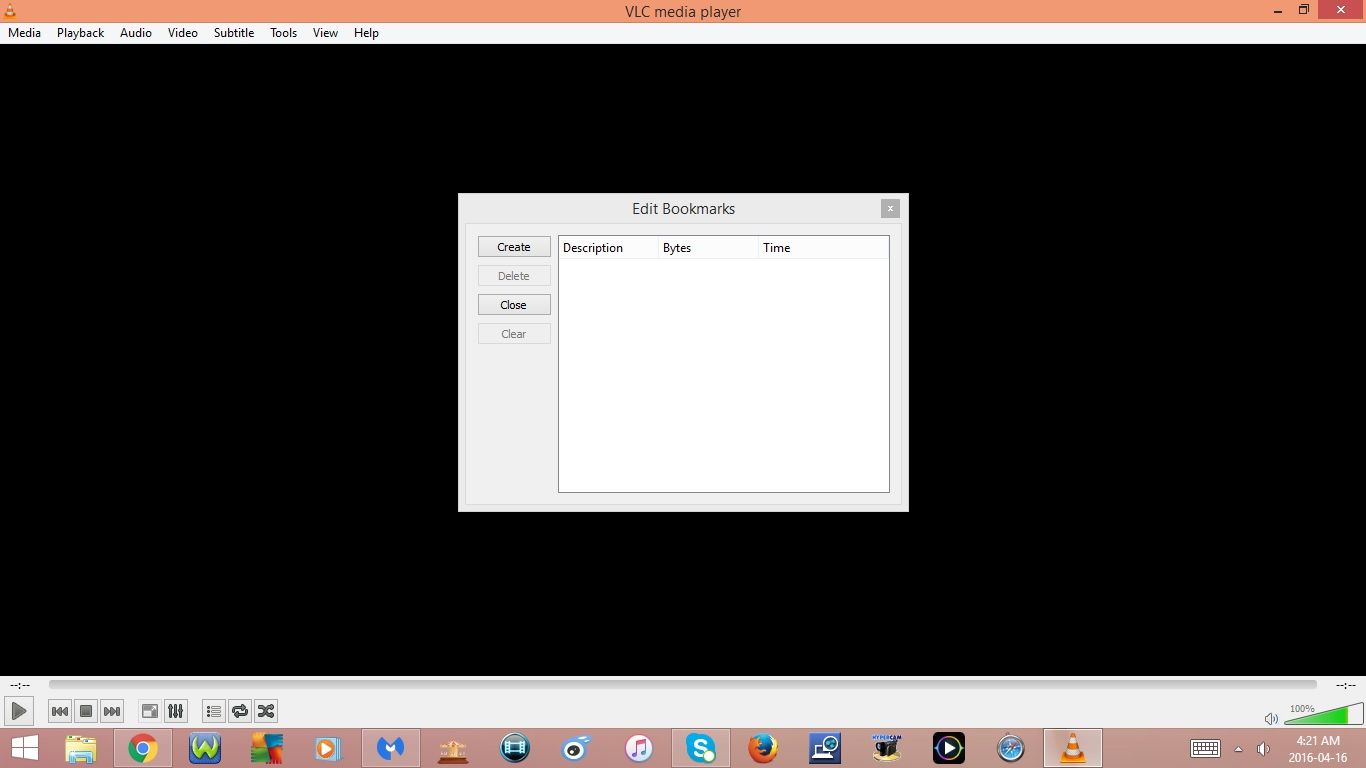Open the Tools menu
The image size is (1366, 768).
tap(283, 33)
